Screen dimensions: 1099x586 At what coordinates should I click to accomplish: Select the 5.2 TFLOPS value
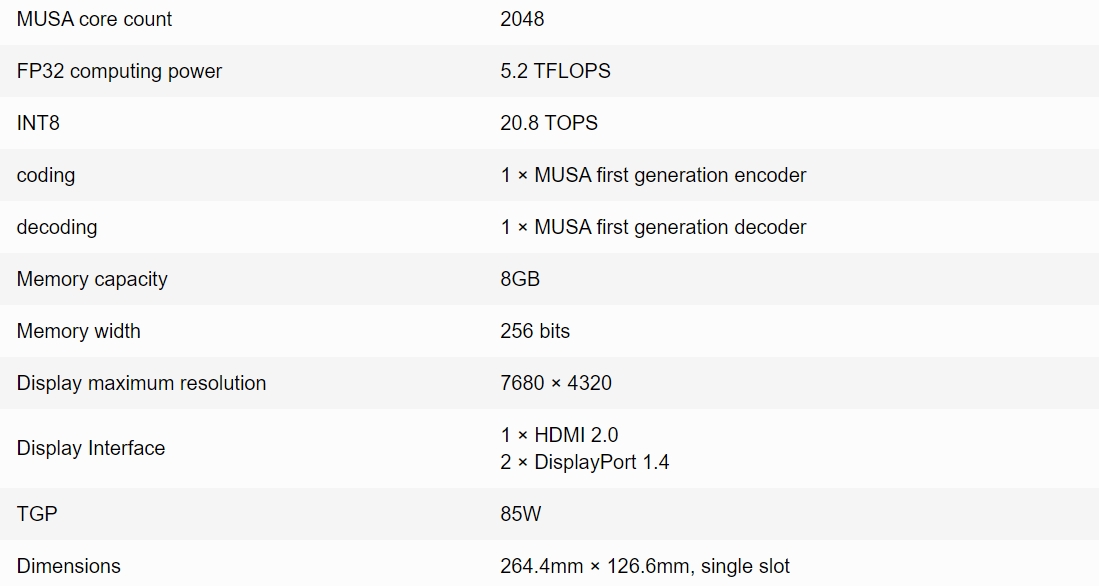click(555, 71)
